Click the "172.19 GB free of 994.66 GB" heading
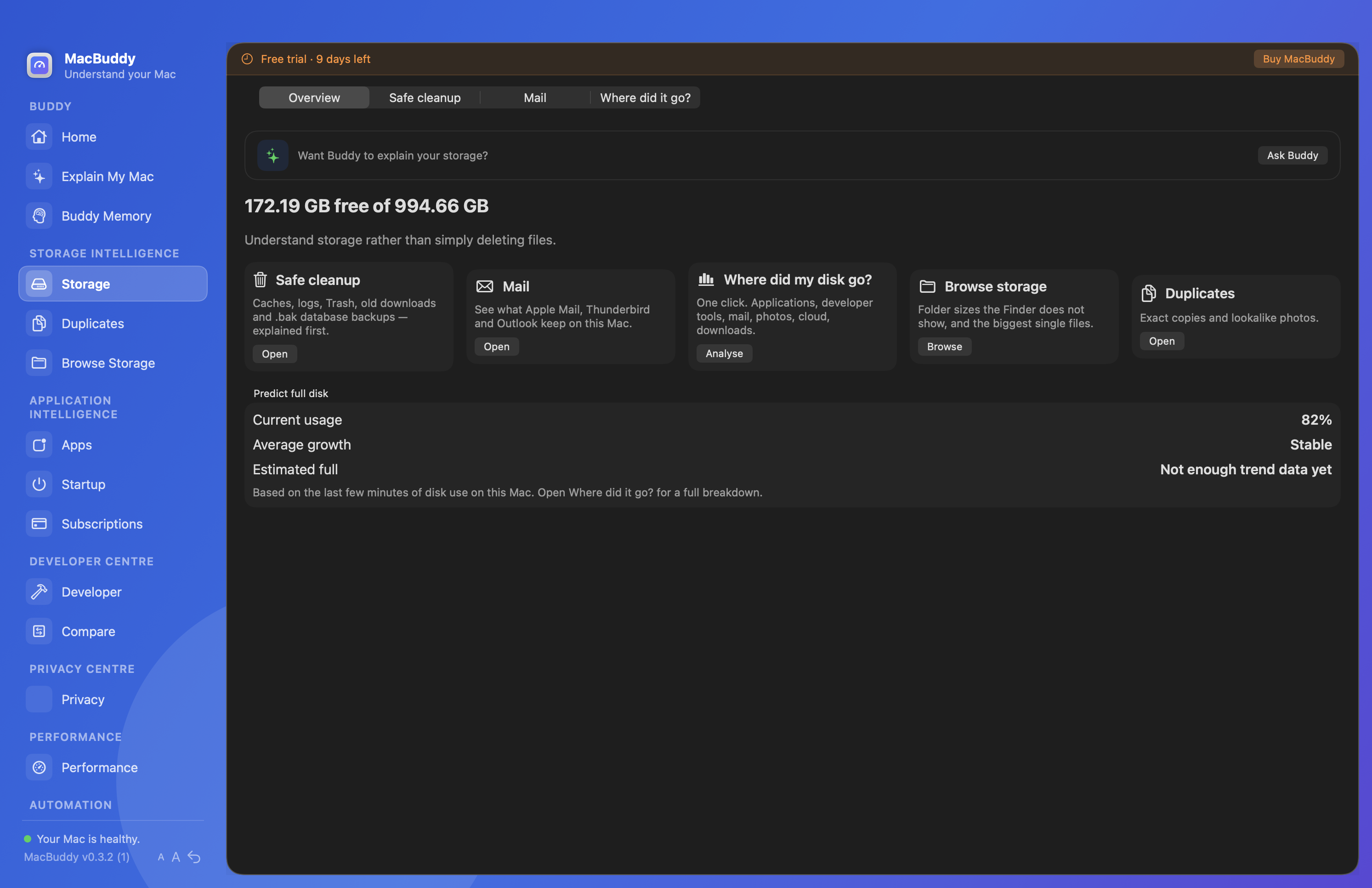This screenshot has height=888, width=1372. [367, 206]
